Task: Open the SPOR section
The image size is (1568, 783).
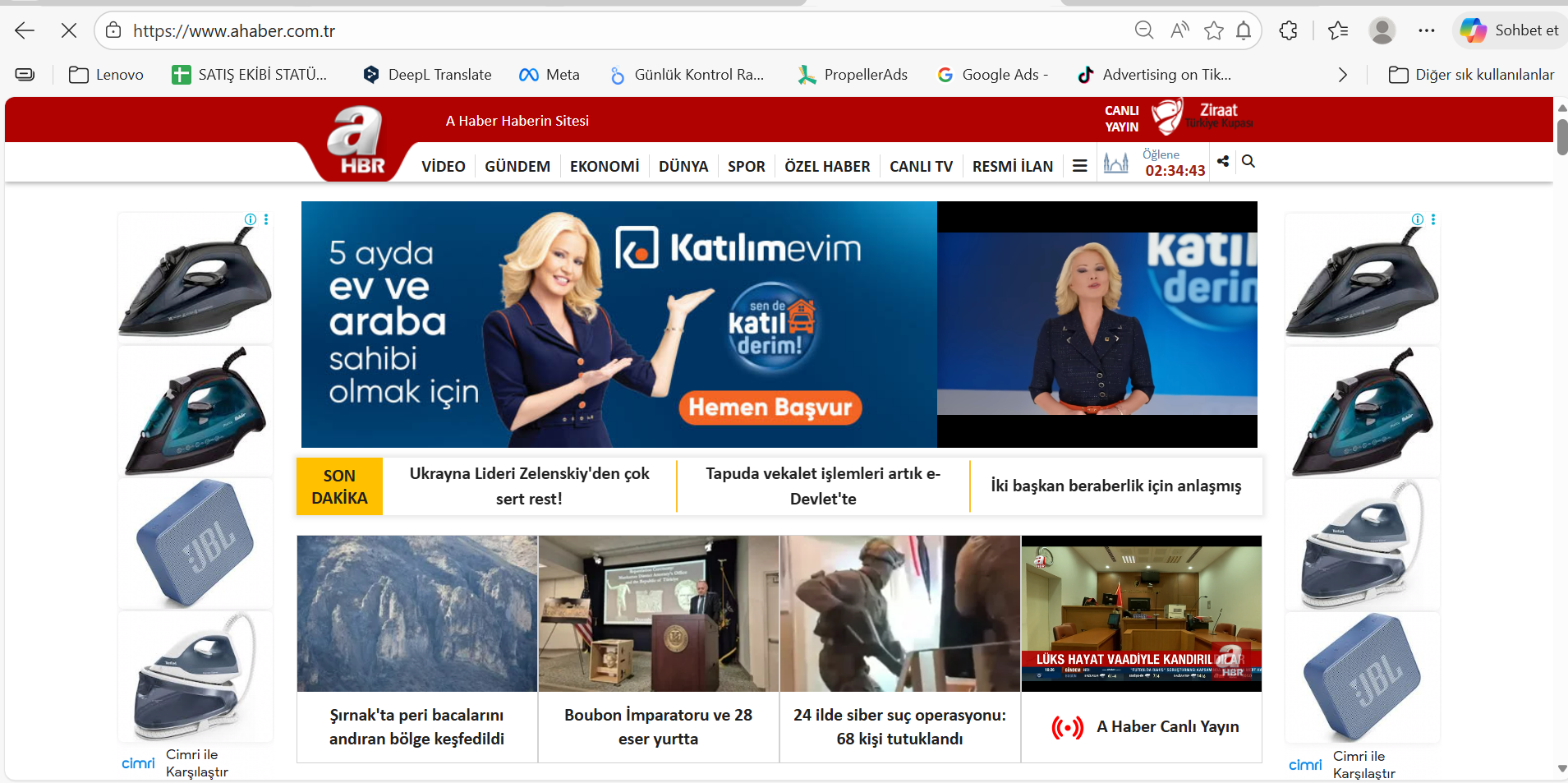Action: [x=747, y=167]
